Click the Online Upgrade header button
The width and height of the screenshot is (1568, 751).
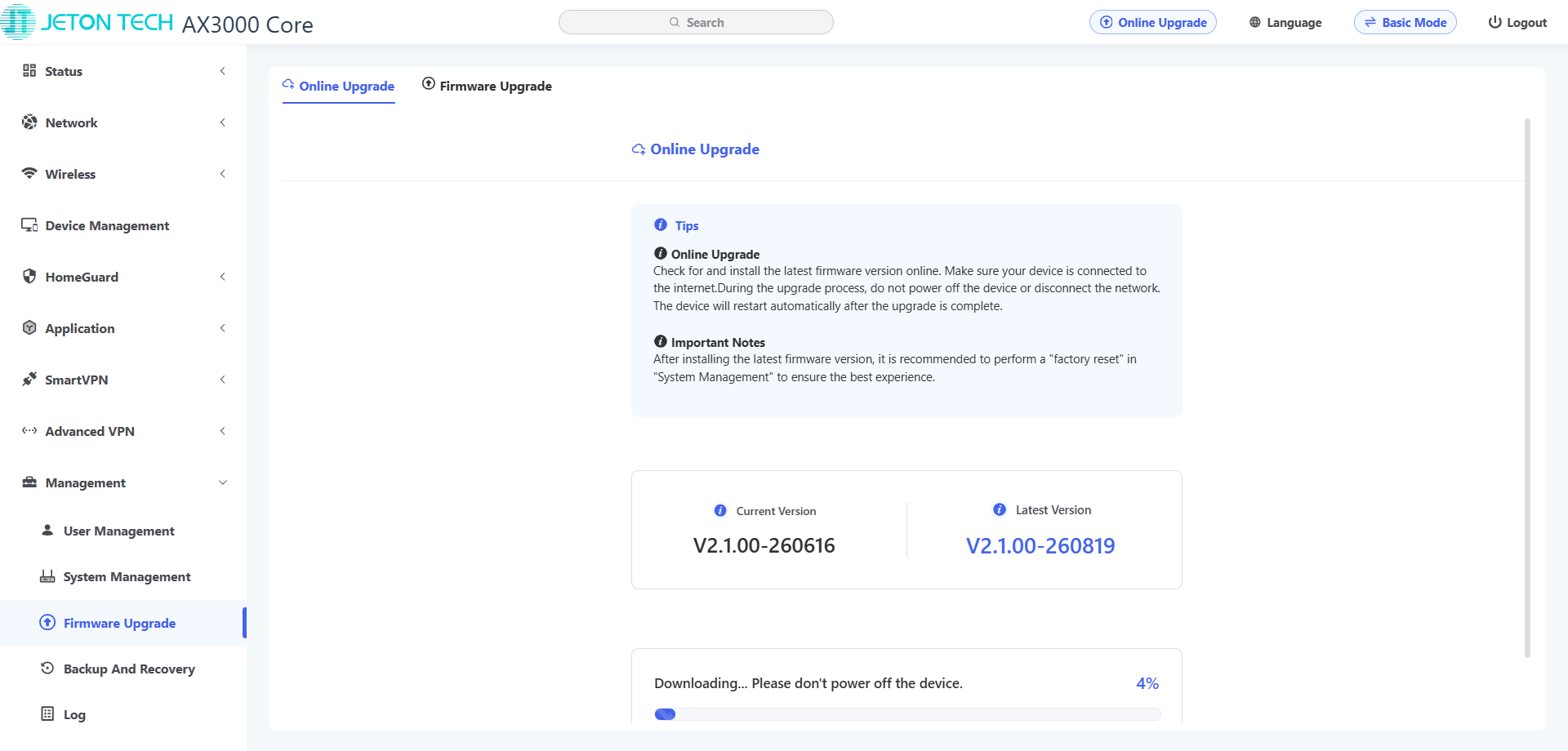click(1153, 22)
